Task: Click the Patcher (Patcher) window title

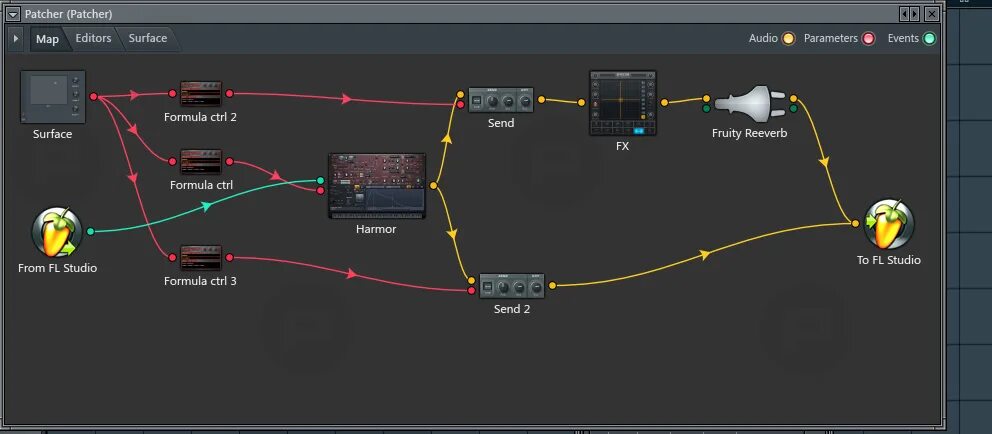Action: [x=68, y=14]
